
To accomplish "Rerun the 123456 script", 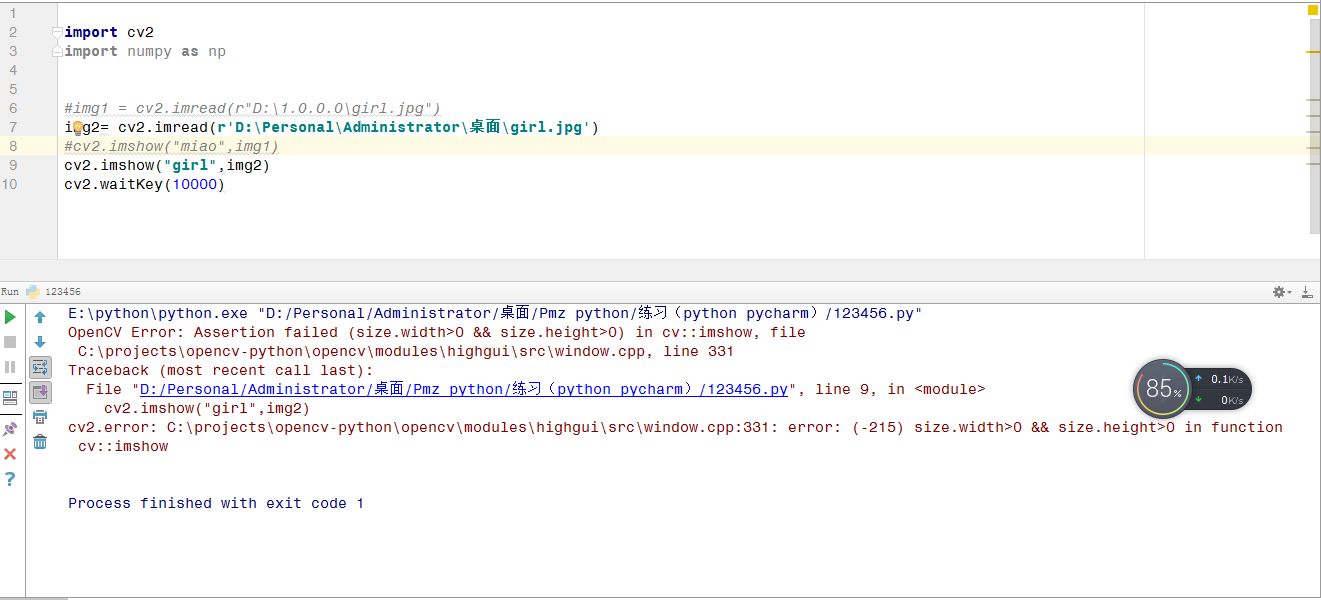I will pyautogui.click(x=10, y=316).
